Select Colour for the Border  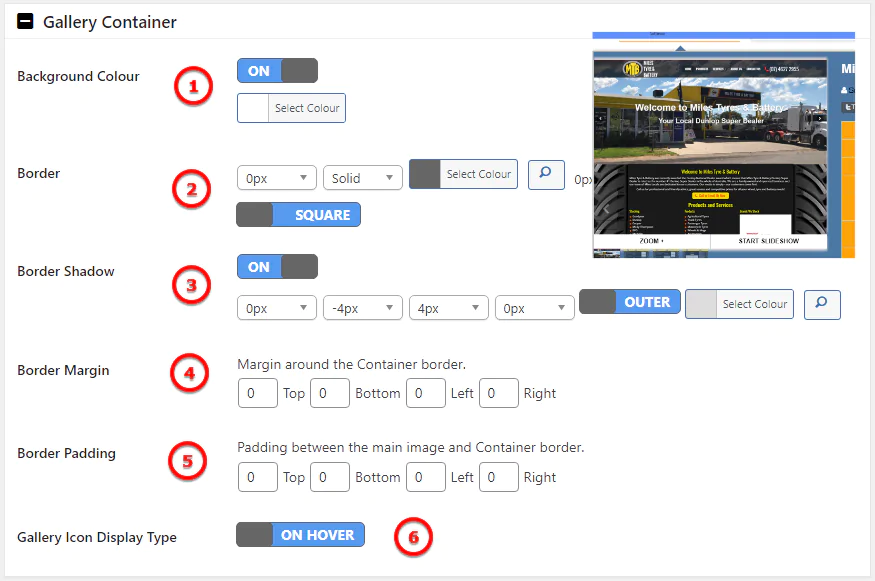(x=463, y=174)
